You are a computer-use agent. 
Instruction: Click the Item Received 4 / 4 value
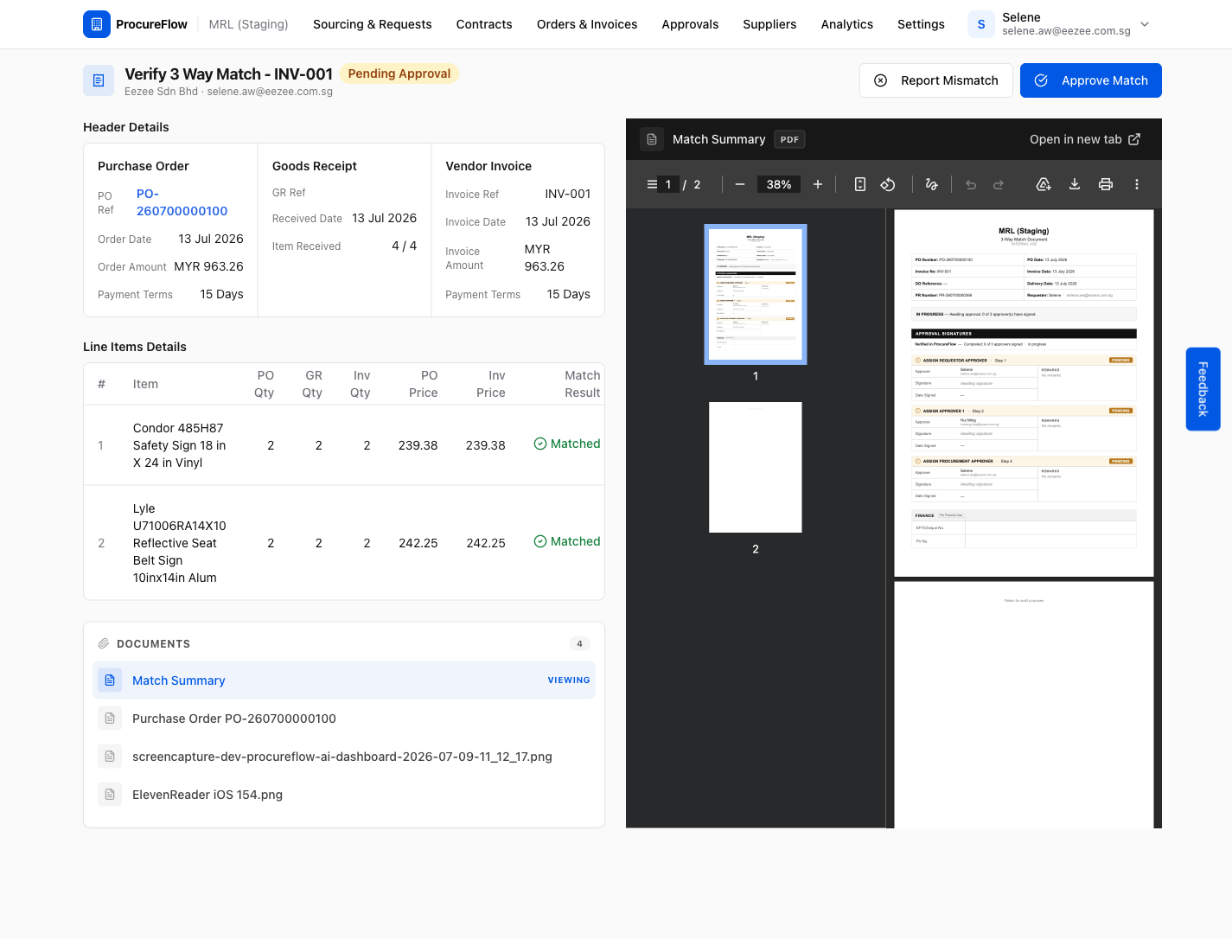point(404,246)
